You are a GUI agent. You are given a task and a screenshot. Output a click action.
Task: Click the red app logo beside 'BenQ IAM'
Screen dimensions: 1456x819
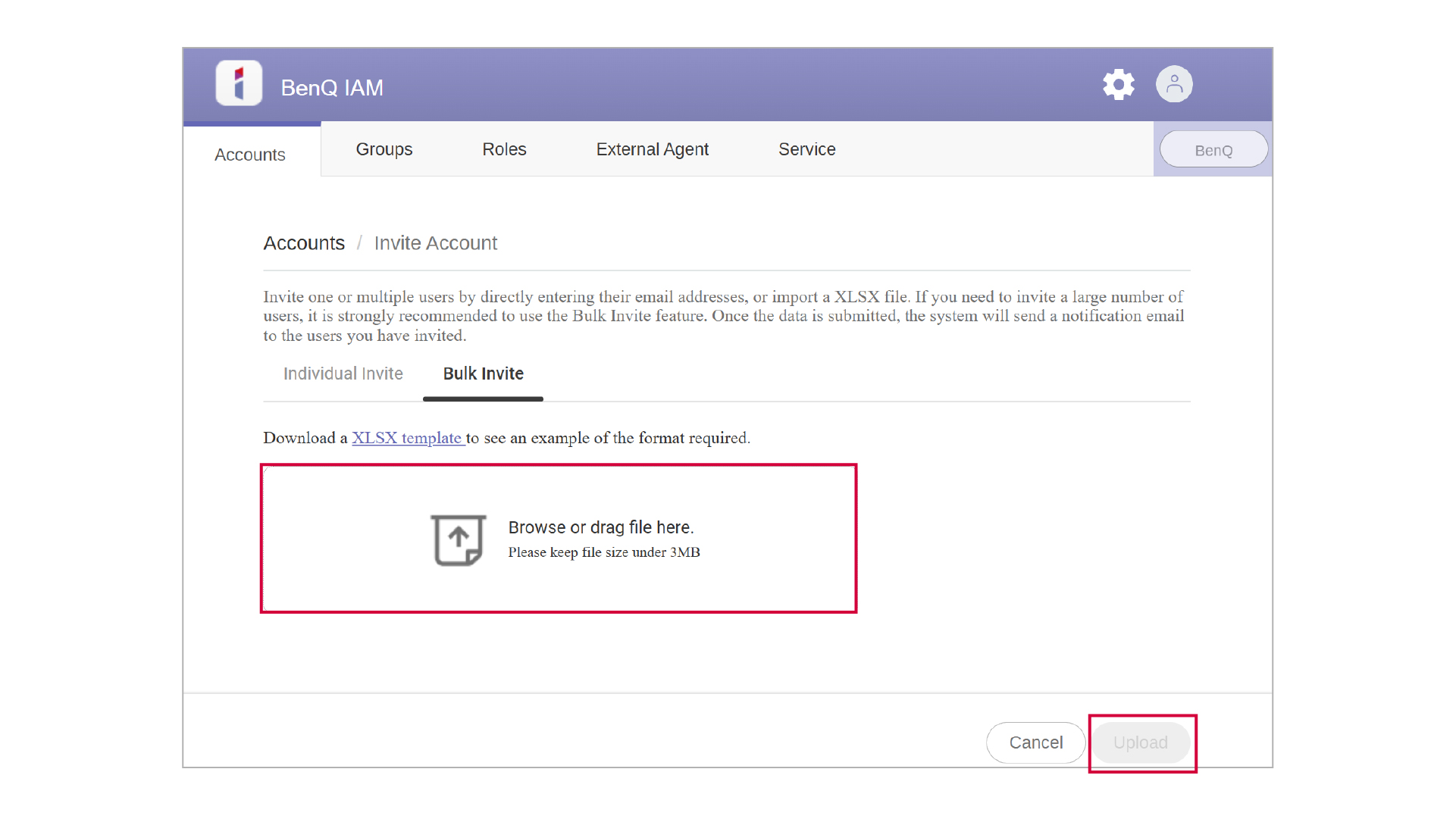238,83
